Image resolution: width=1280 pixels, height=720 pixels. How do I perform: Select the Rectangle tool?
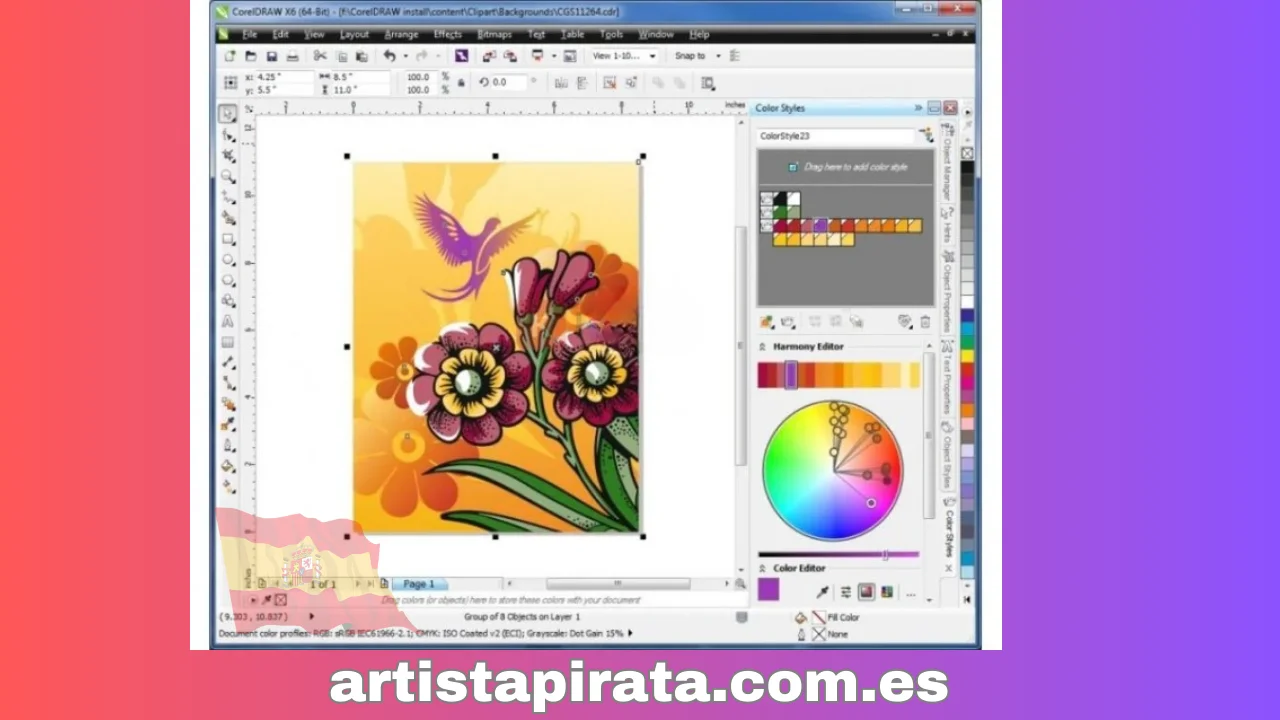(x=228, y=239)
